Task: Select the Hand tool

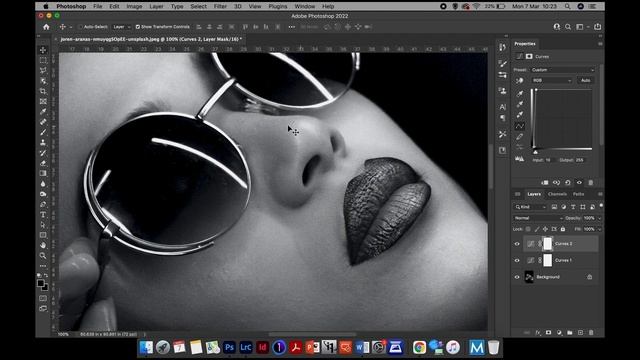Action: [x=43, y=245]
